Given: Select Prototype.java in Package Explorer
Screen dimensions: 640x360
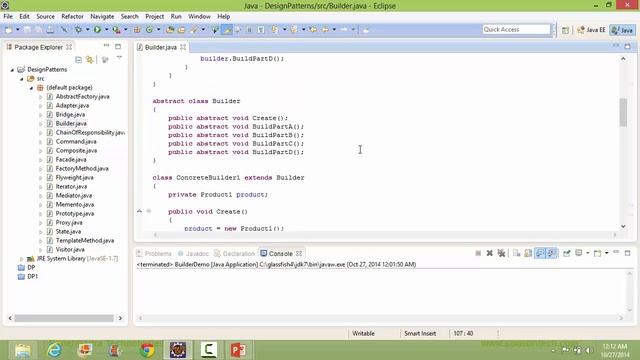Looking at the screenshot, I should 75,213.
